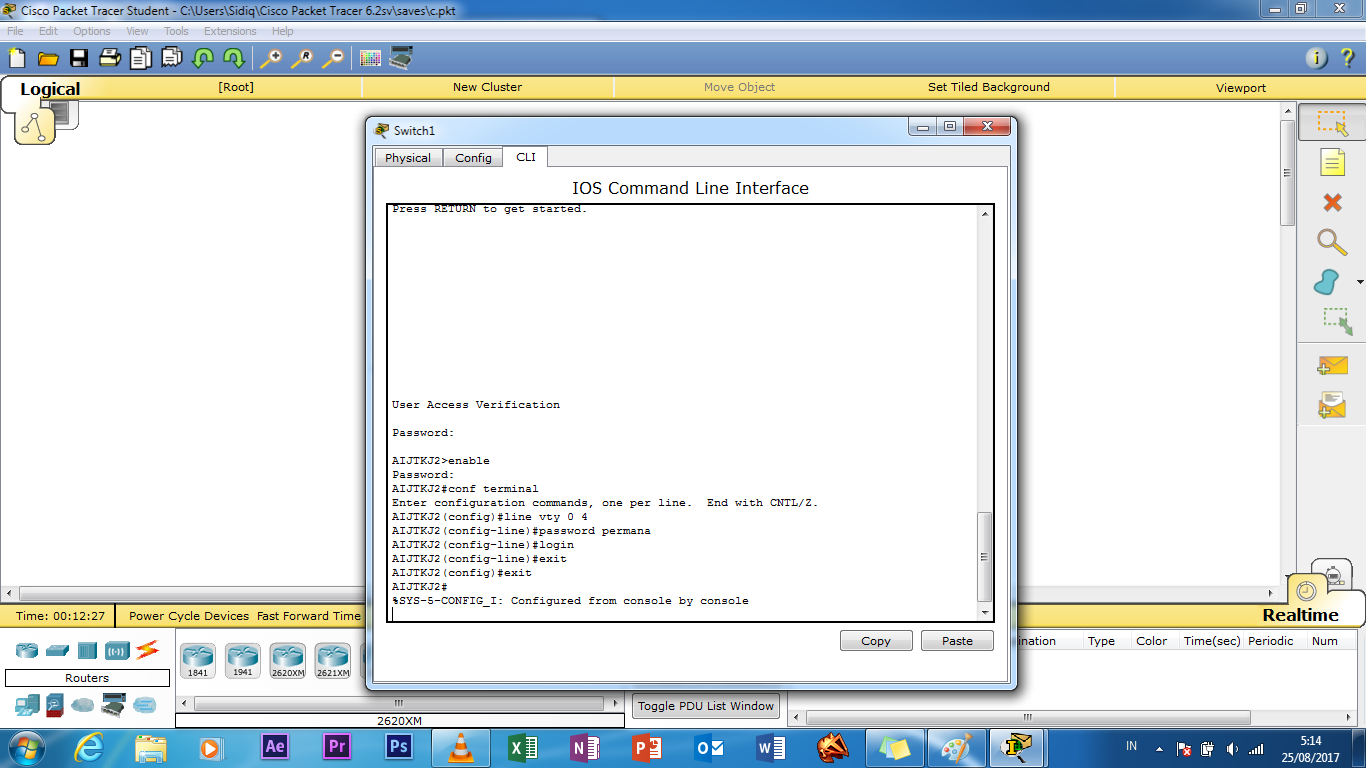
Task: Open the Options menu
Action: click(92, 31)
